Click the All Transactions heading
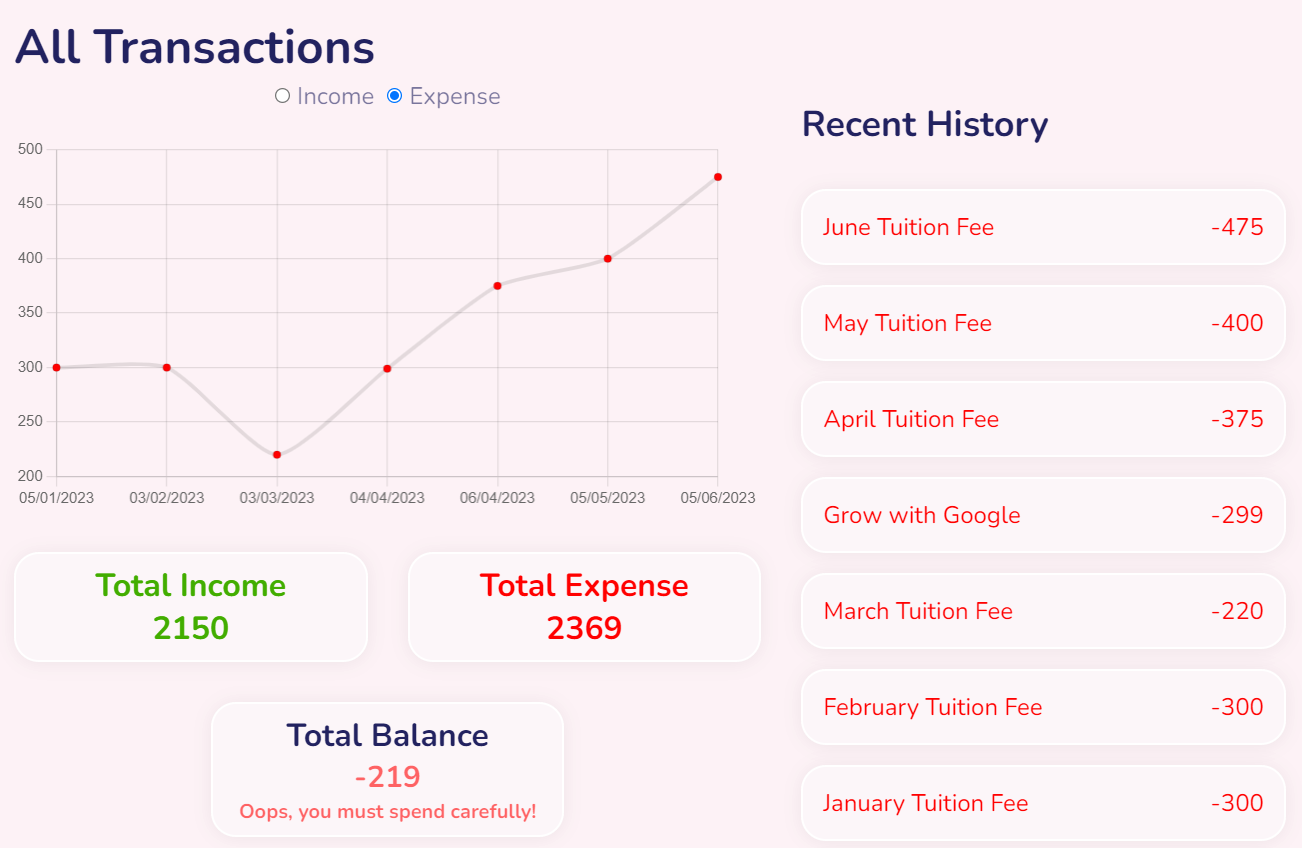Screen dimensions: 1302x848 pyautogui.click(x=195, y=46)
